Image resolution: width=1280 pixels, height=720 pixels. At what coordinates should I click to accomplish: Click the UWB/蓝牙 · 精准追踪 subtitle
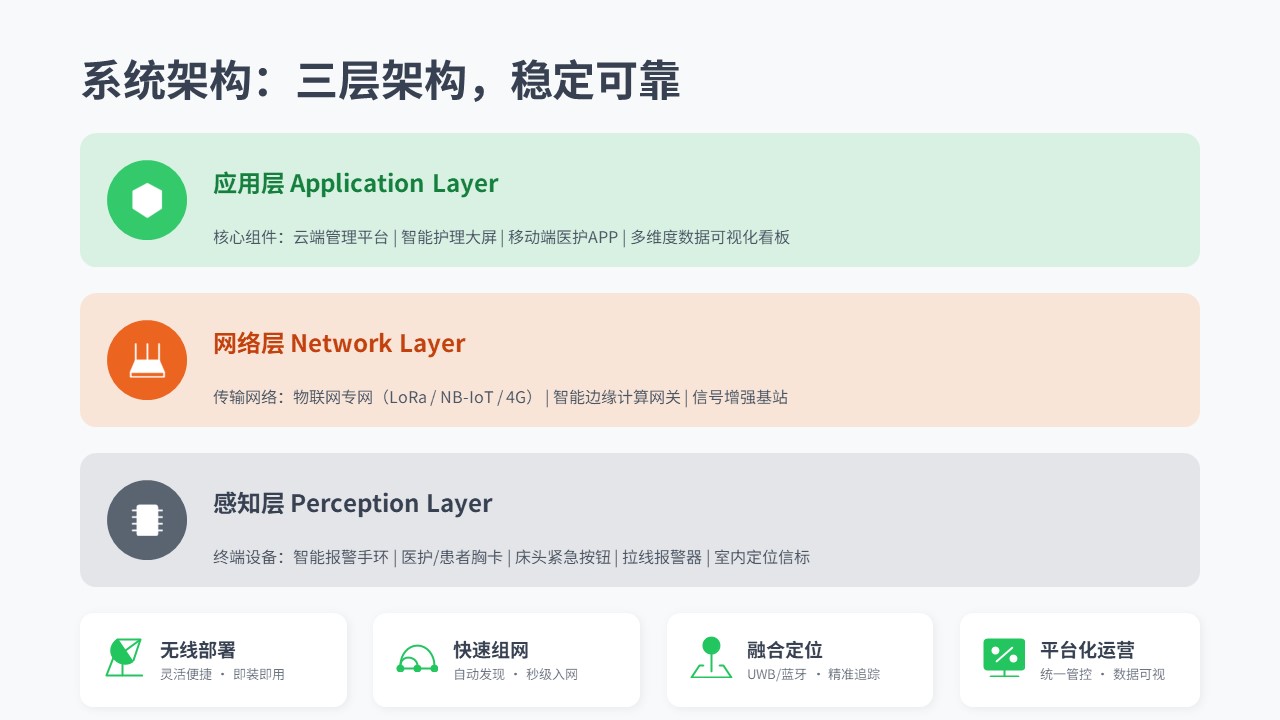coord(814,675)
